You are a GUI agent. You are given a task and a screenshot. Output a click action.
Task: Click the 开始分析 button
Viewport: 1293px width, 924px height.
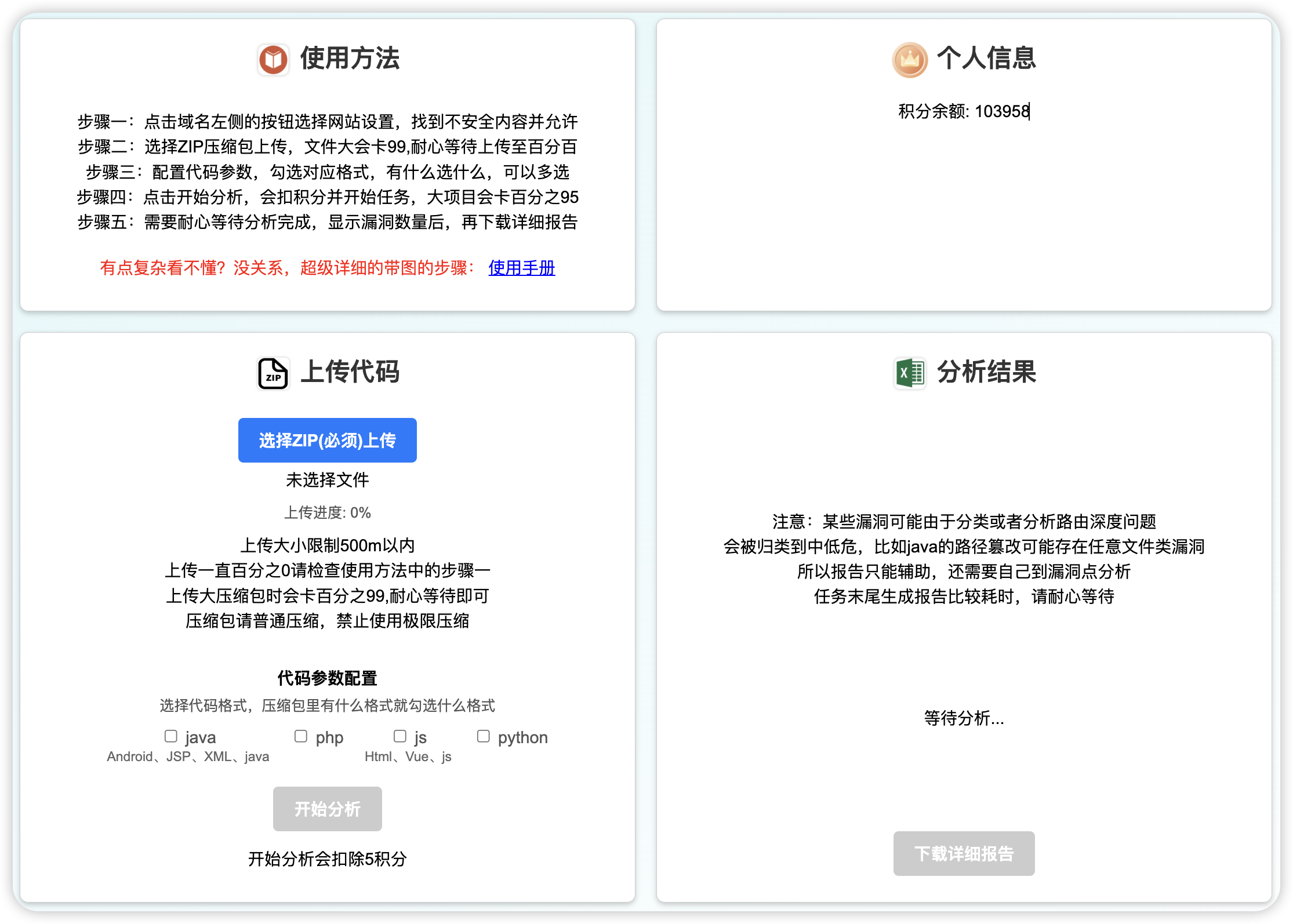click(x=327, y=809)
